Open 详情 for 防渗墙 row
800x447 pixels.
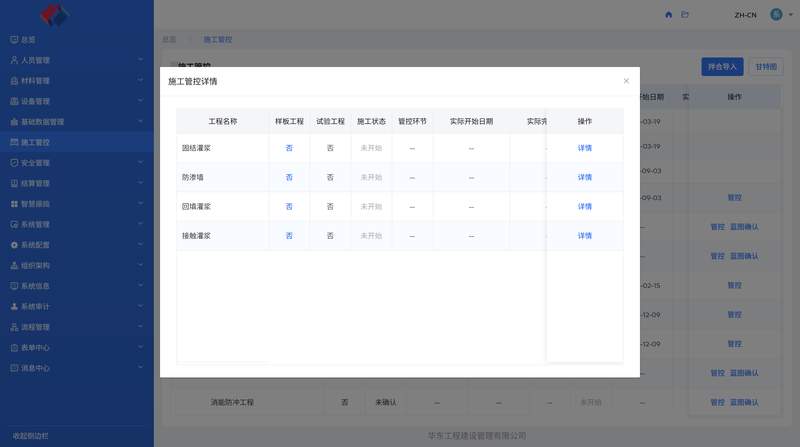click(585, 177)
